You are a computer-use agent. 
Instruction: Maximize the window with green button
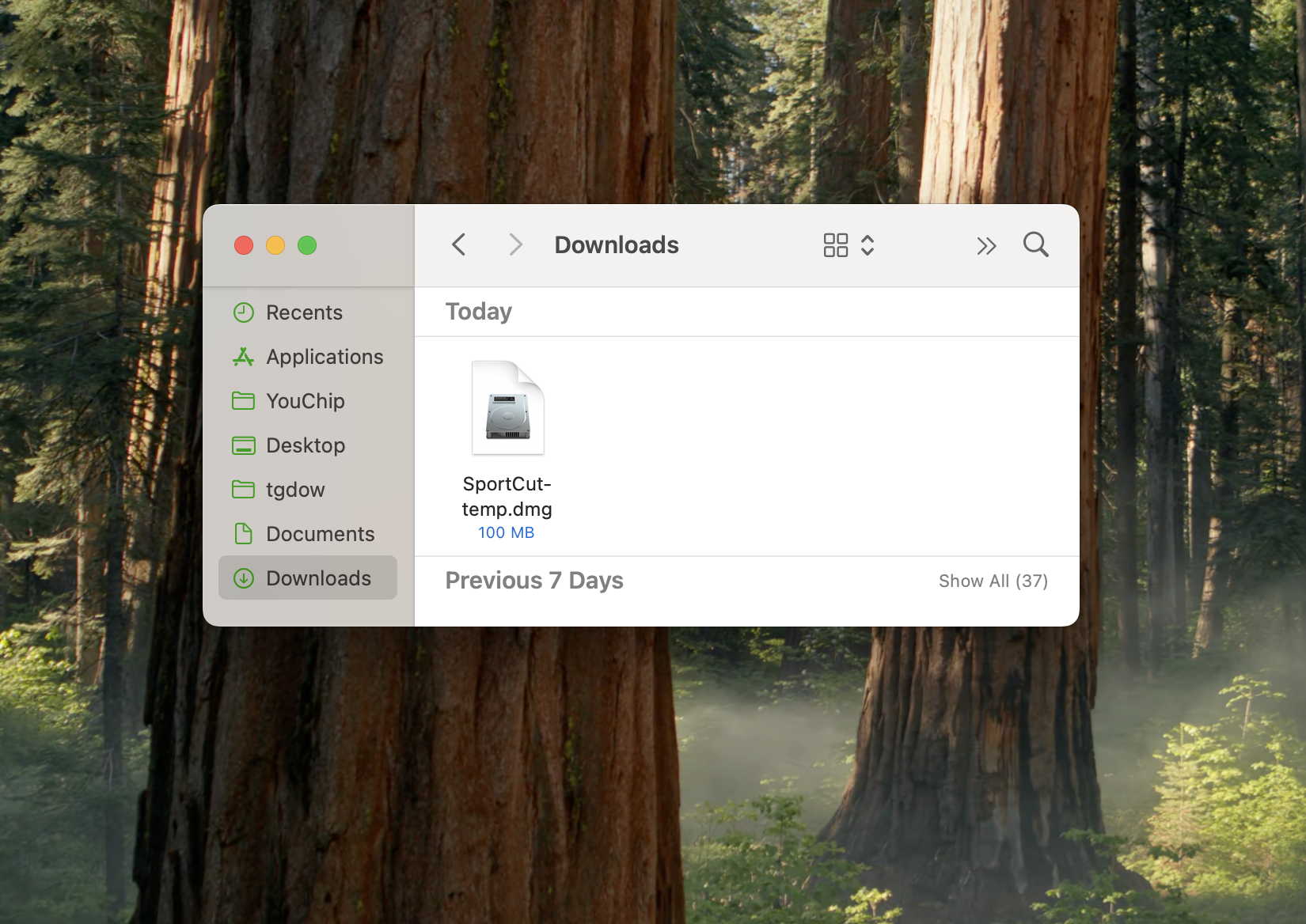(307, 245)
